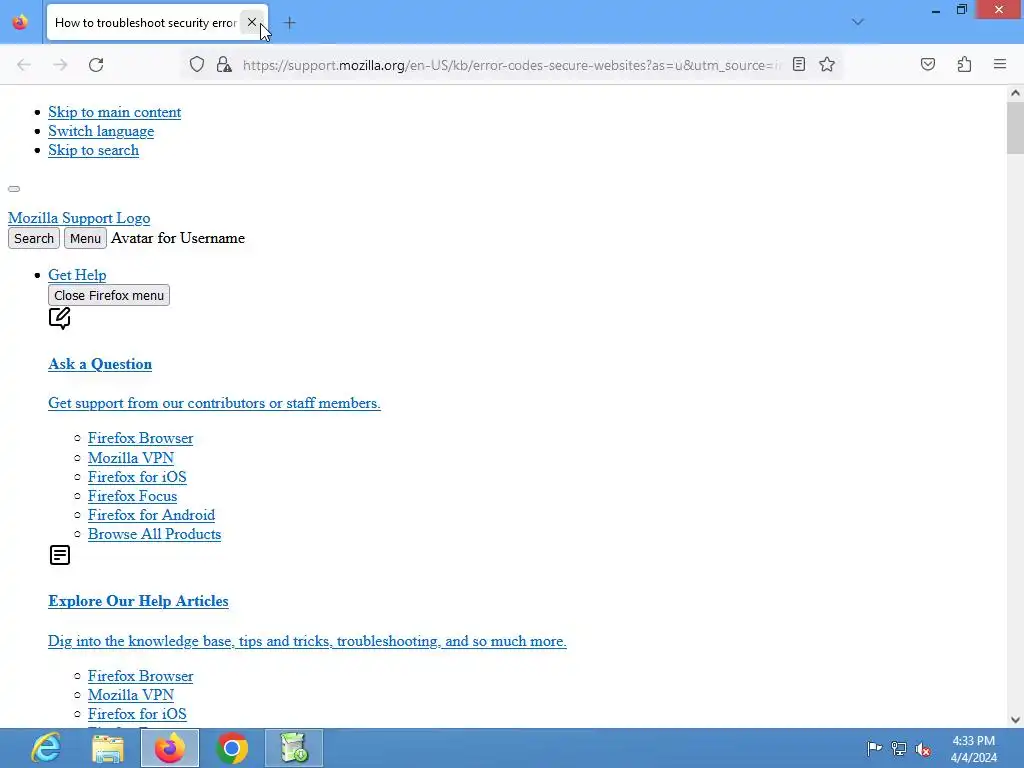Screen dimensions: 1024x768
Task: Open the Firefox Focus link
Action: click(x=133, y=496)
